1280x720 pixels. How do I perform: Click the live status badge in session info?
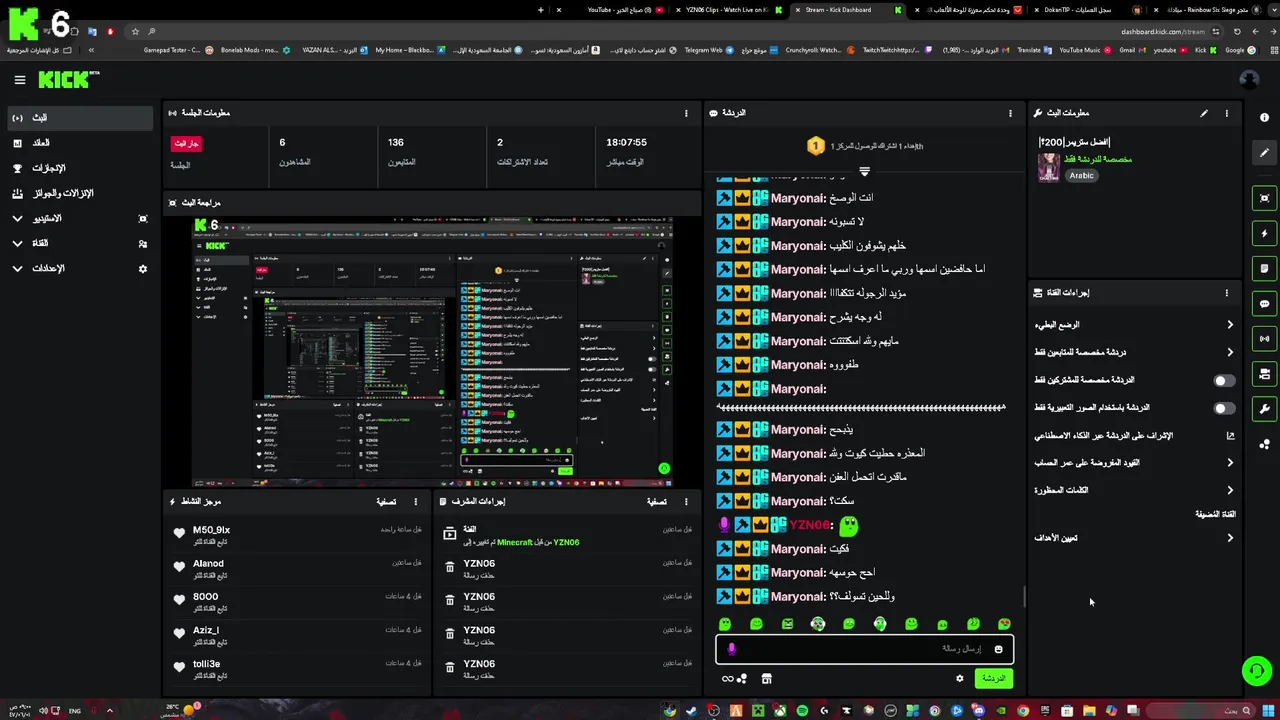click(x=186, y=143)
